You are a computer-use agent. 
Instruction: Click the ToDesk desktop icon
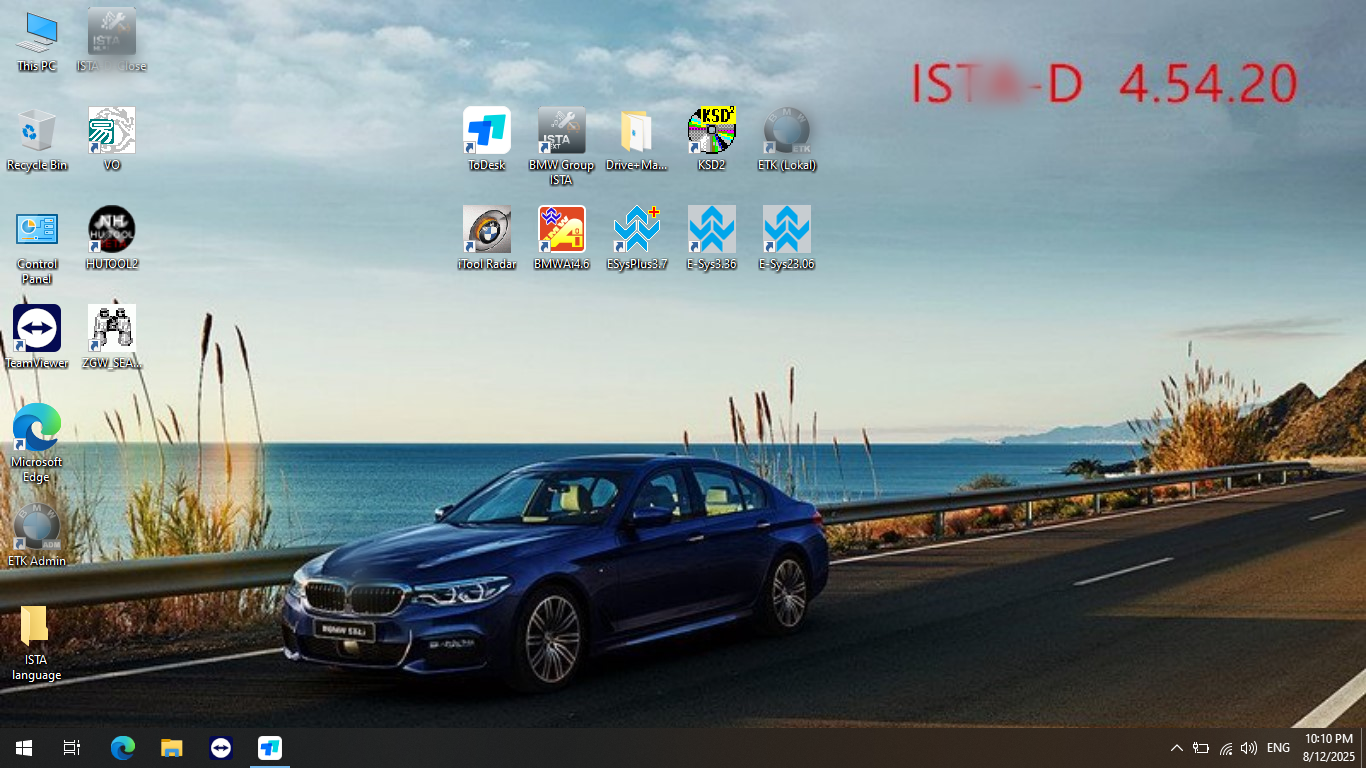487,131
